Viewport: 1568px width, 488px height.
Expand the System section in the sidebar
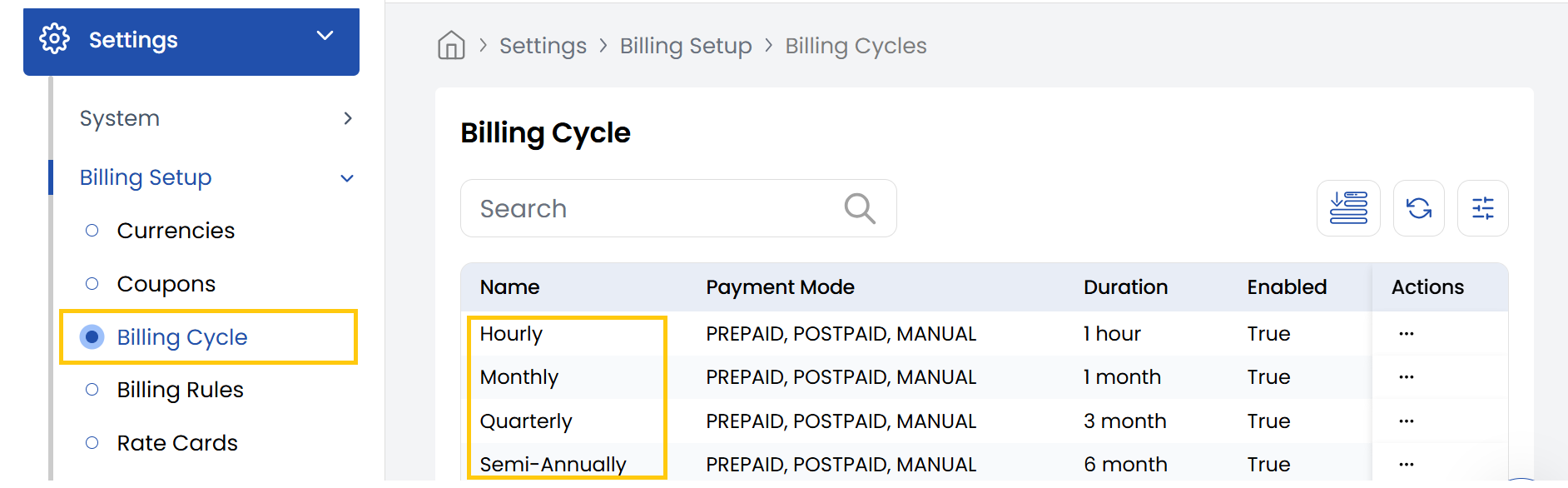coord(348,118)
